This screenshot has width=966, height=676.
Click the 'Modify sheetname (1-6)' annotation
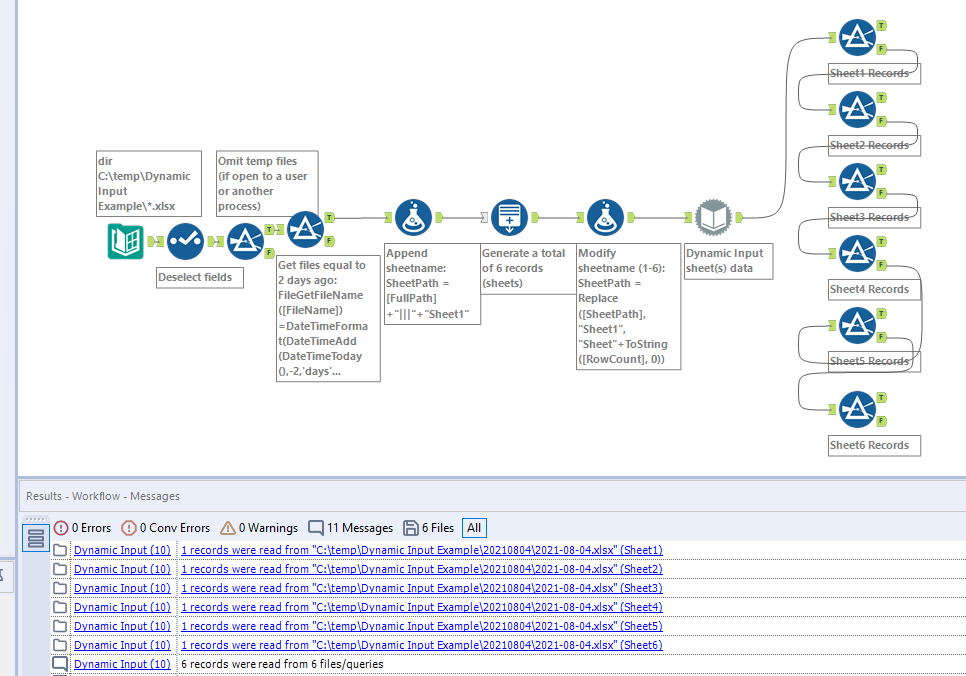[x=628, y=306]
